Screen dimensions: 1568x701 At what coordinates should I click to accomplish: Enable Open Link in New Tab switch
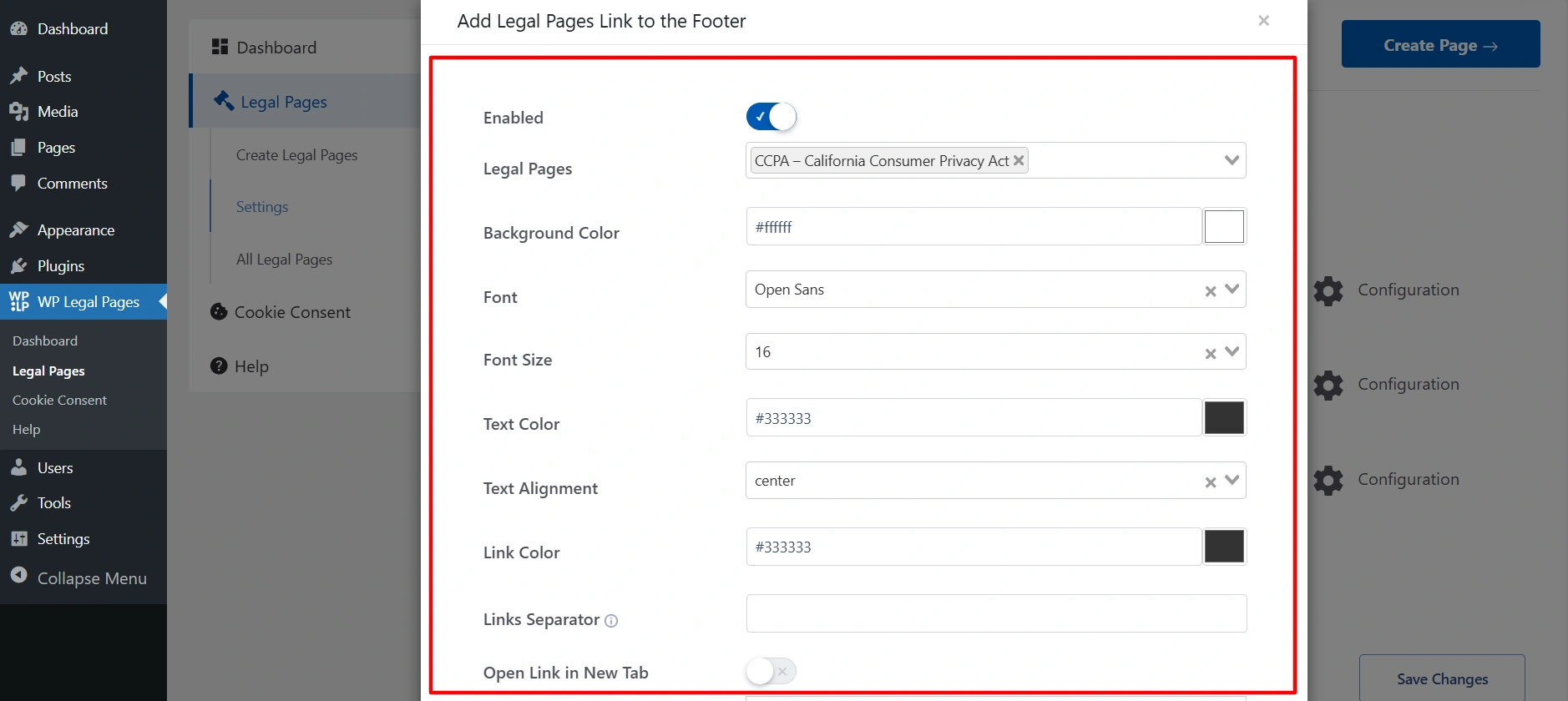click(771, 671)
